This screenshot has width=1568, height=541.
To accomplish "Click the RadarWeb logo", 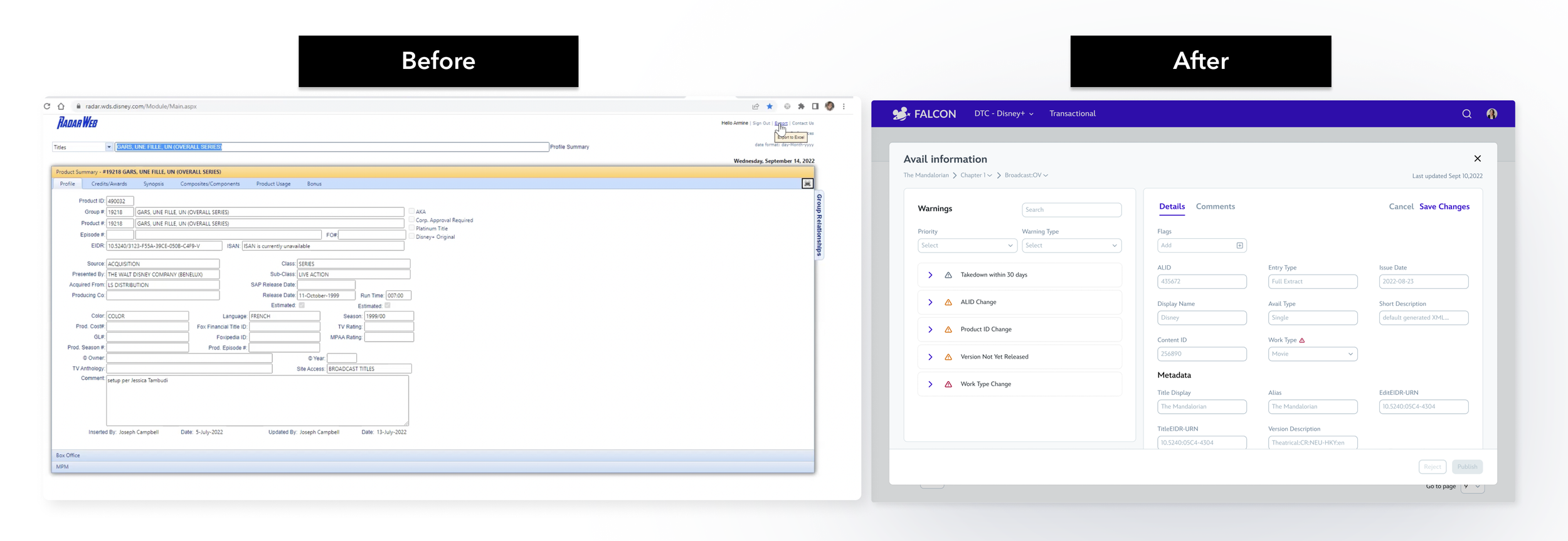I will coord(77,123).
